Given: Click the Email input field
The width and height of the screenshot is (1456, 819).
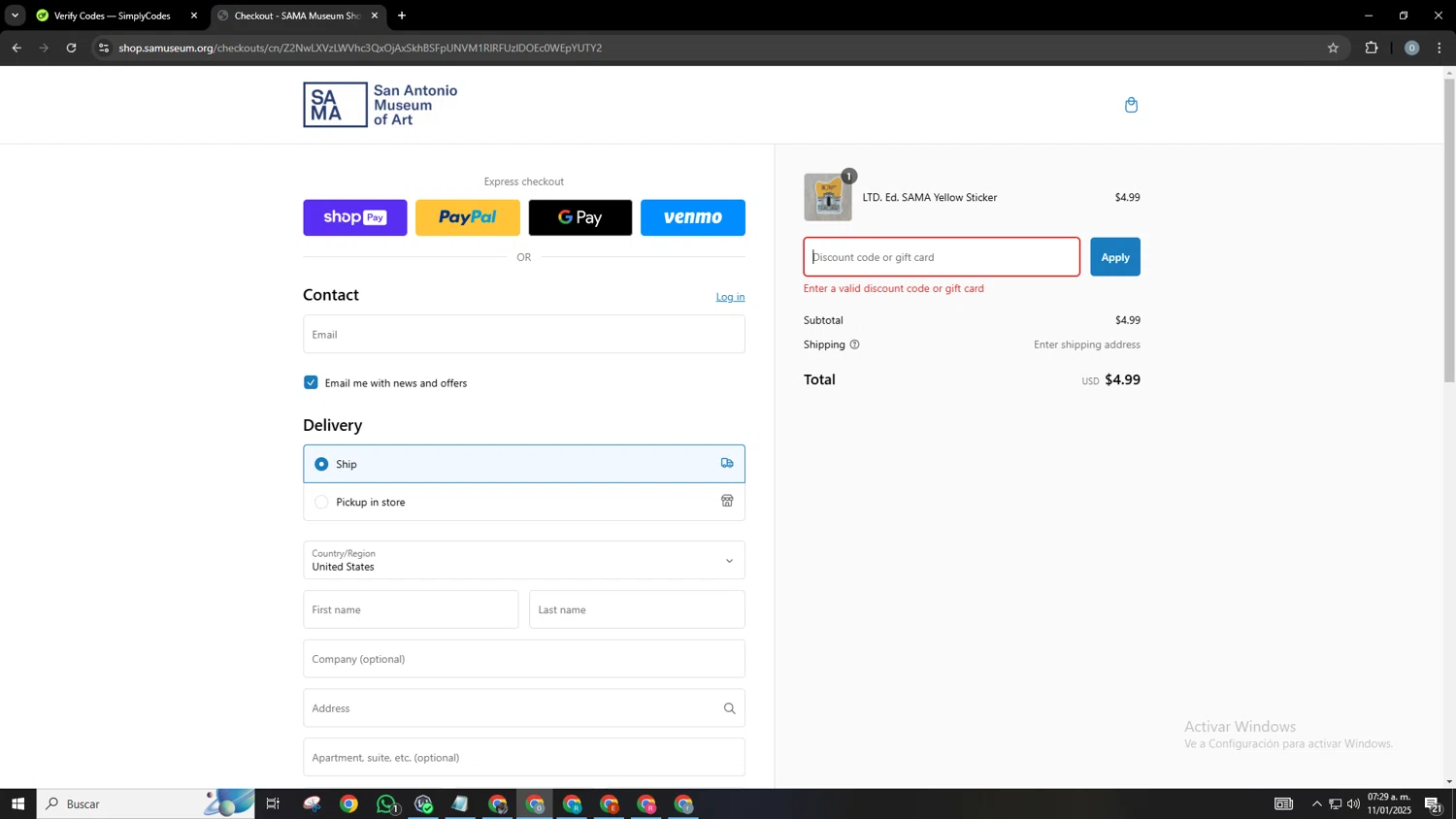Looking at the screenshot, I should [x=523, y=334].
